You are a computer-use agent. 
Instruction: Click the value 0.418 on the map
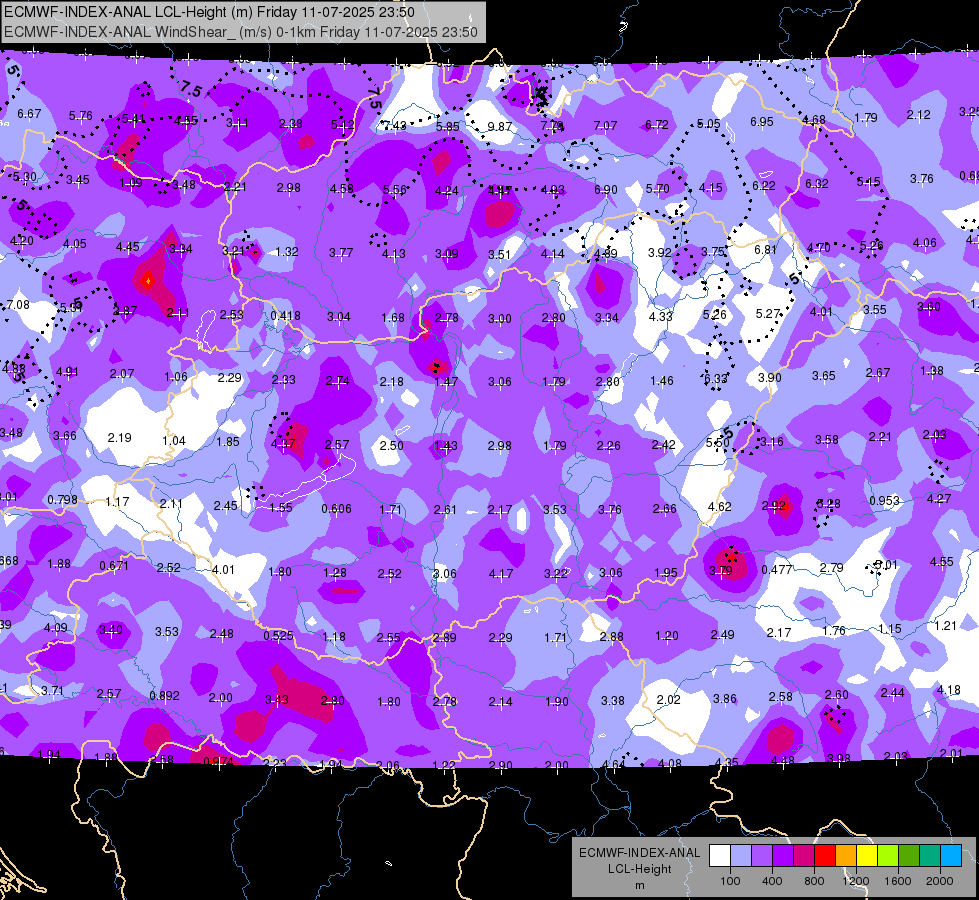(285, 316)
